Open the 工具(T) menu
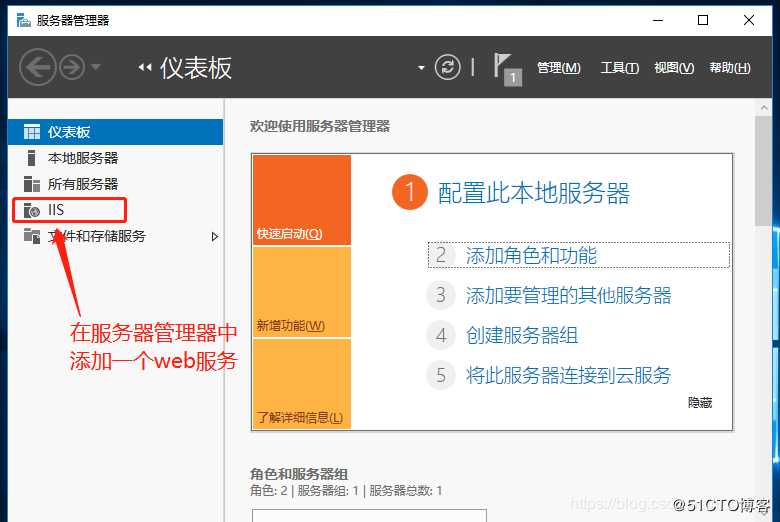The height and width of the screenshot is (522, 780). click(620, 68)
